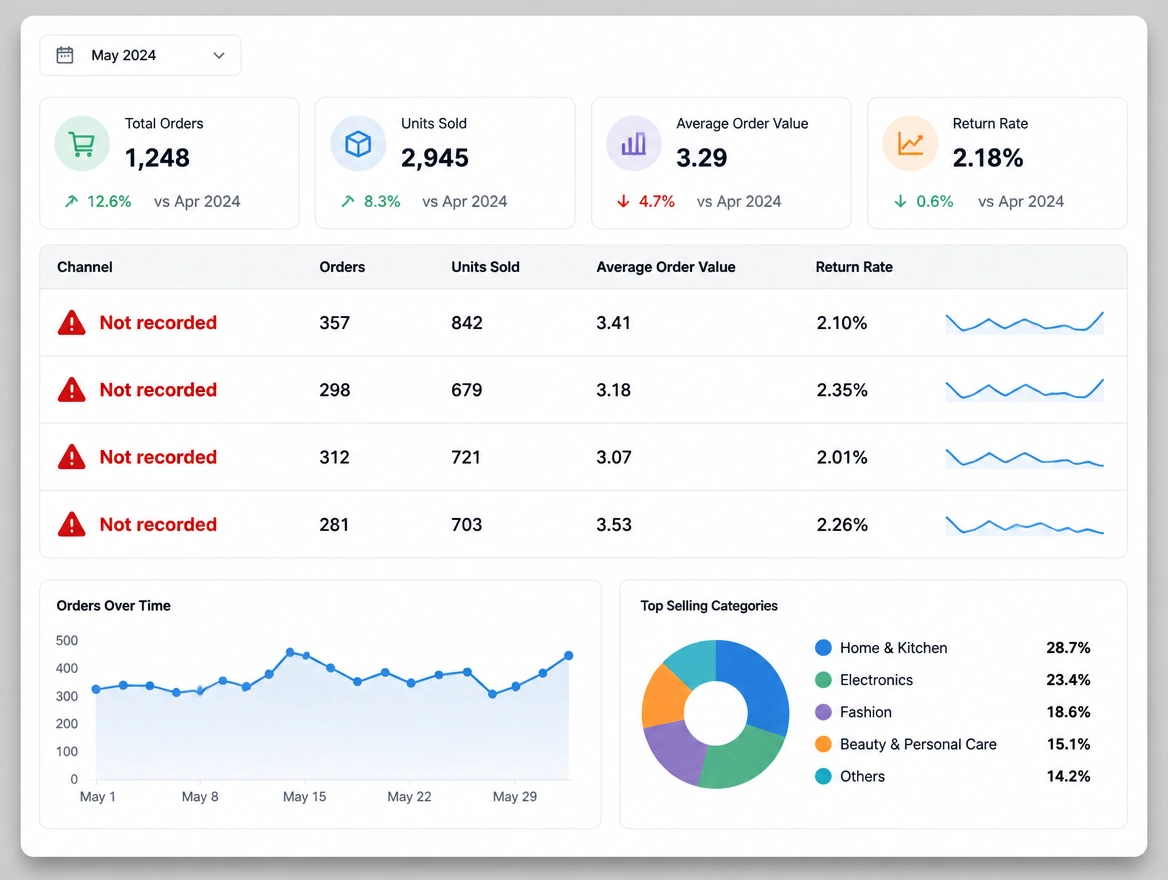The height and width of the screenshot is (880, 1168).
Task: Click the 842 units sold cell
Action: pyautogui.click(x=467, y=323)
